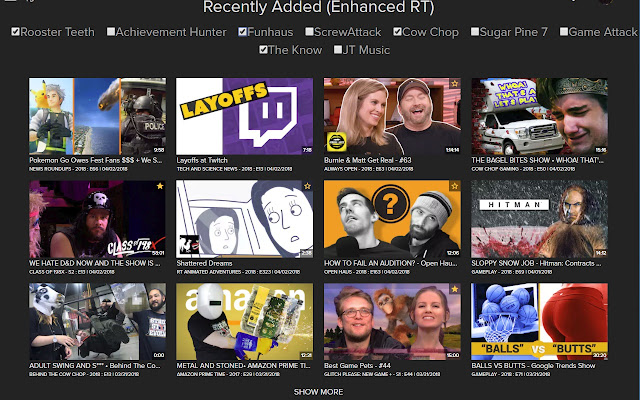Tick the Game Attack checkbox
Image resolution: width=640 pixels, height=400 pixels.
pos(564,31)
